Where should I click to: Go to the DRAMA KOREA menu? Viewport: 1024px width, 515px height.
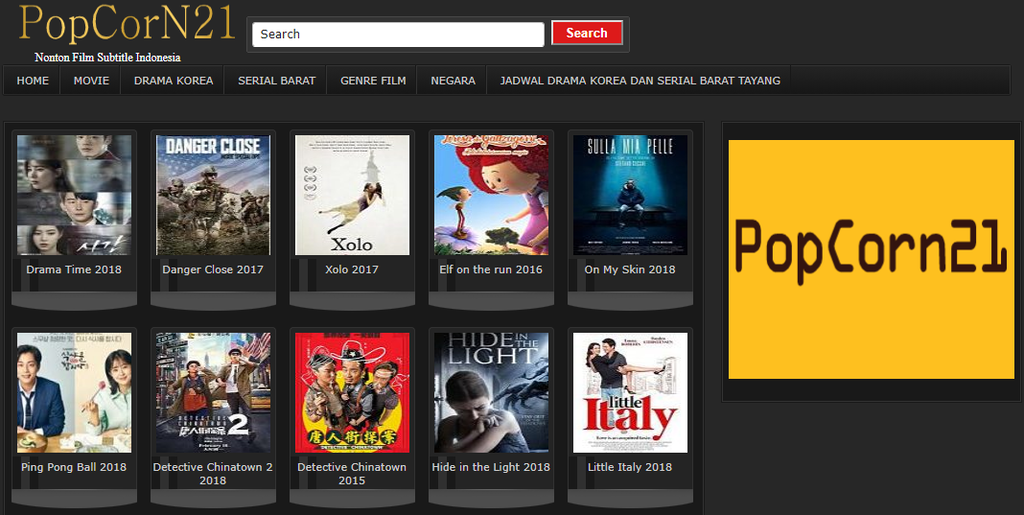point(174,81)
